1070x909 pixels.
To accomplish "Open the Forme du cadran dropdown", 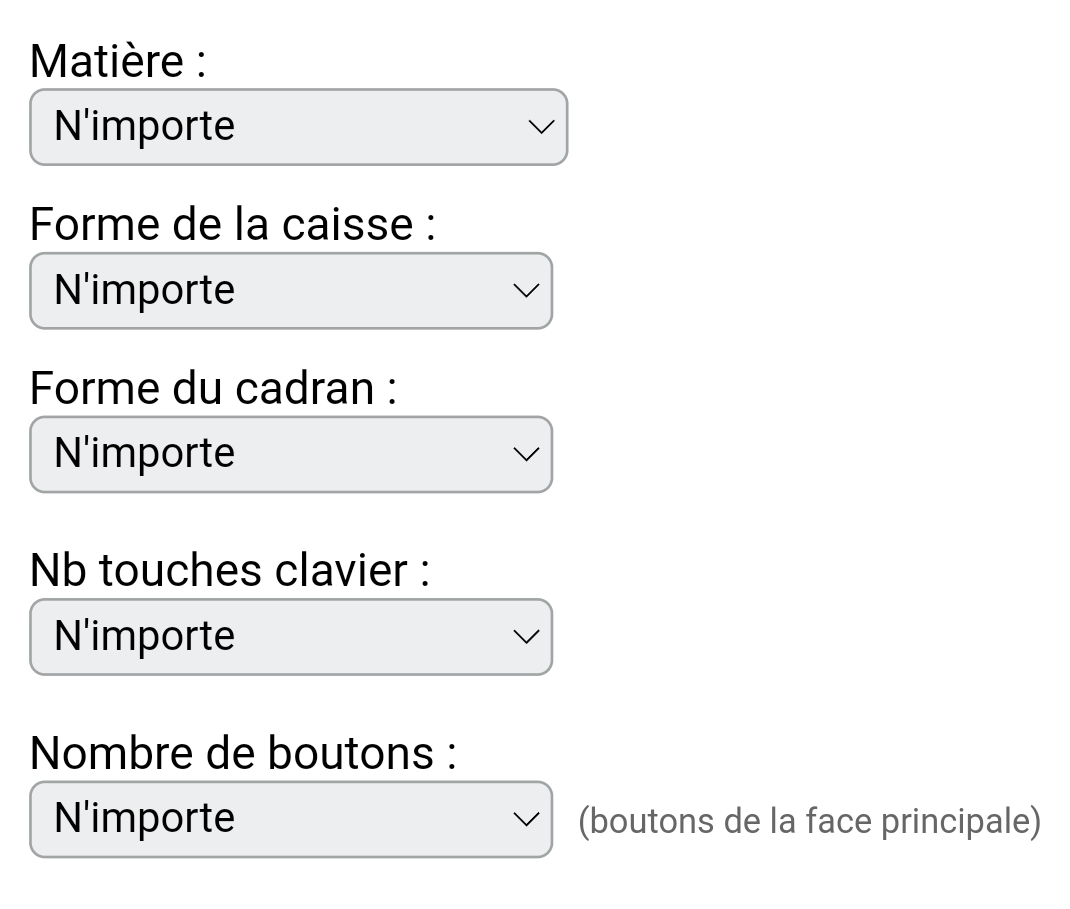I will (290, 454).
